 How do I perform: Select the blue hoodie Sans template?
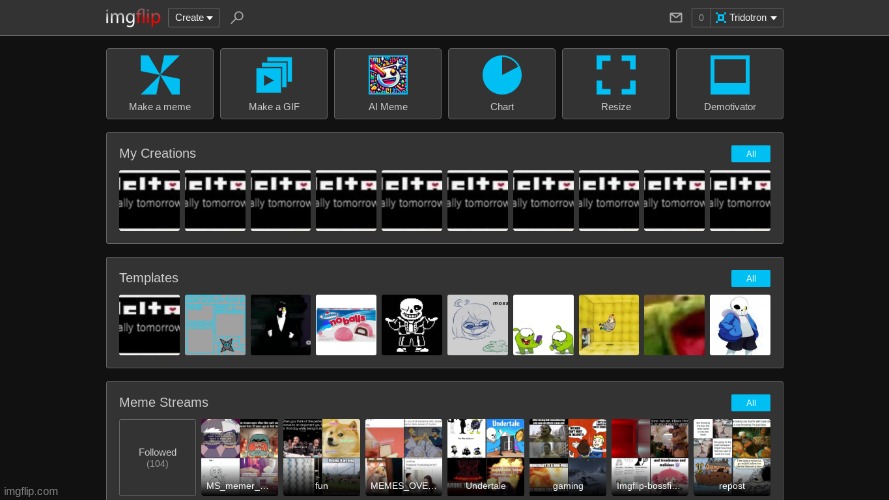coord(740,325)
